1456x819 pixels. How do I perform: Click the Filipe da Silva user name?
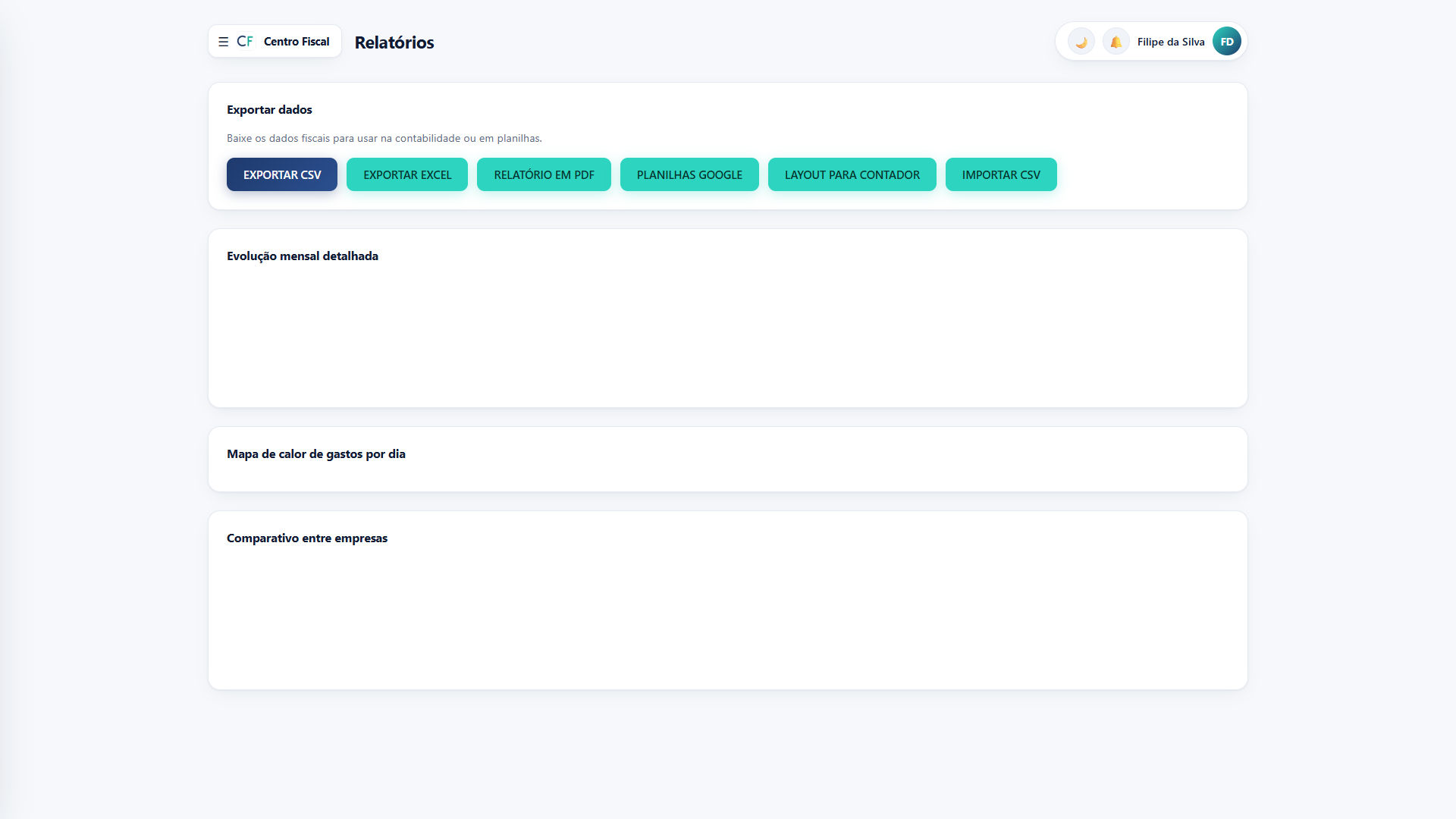pyautogui.click(x=1171, y=42)
